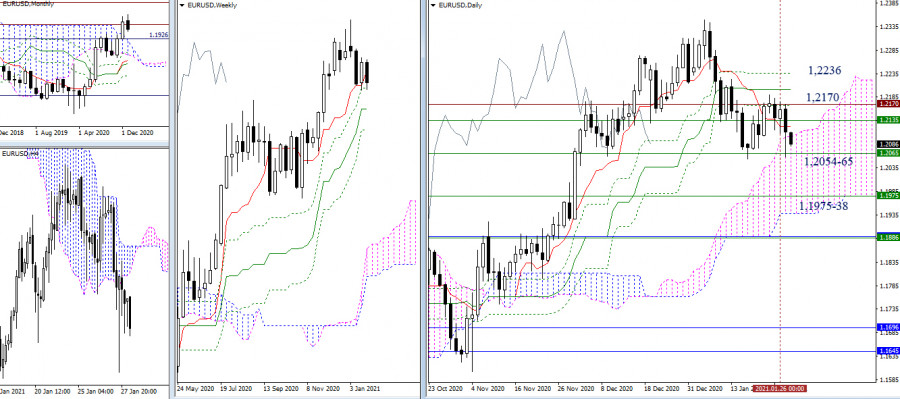Click the green 1.2135 price level label
The height and width of the screenshot is (399, 900).
(x=888, y=120)
